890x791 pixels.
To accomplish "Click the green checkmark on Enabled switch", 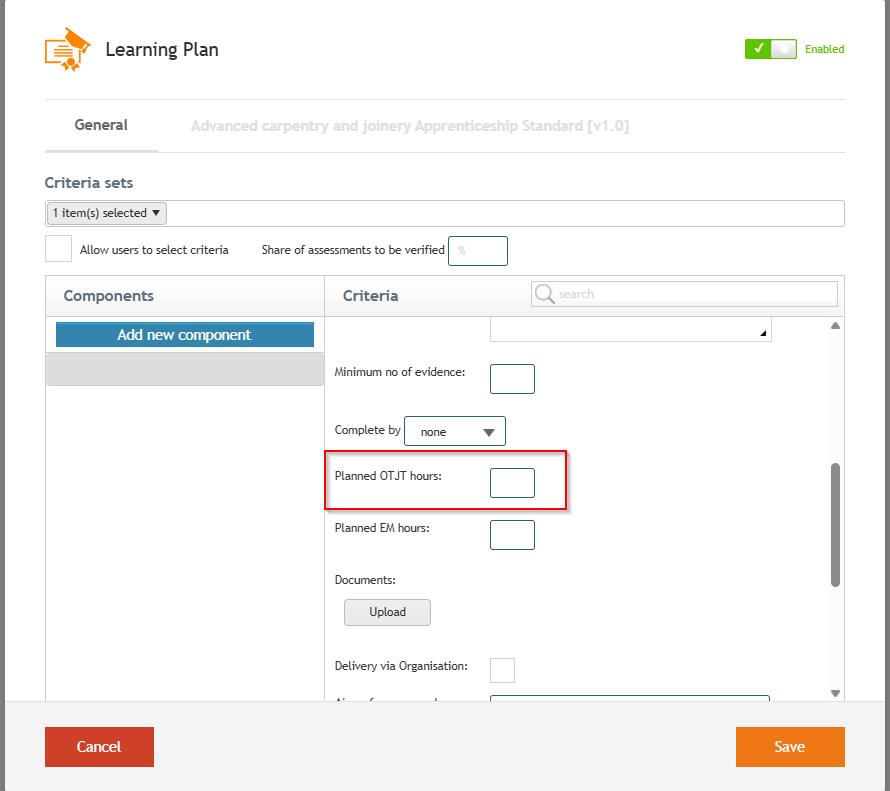I will [758, 49].
